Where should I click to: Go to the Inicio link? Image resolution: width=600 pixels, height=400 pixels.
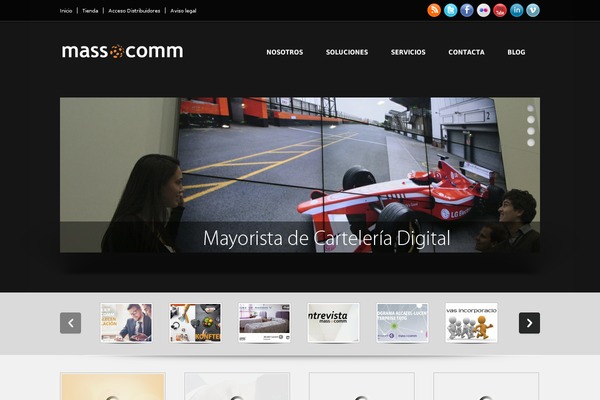[x=66, y=11]
